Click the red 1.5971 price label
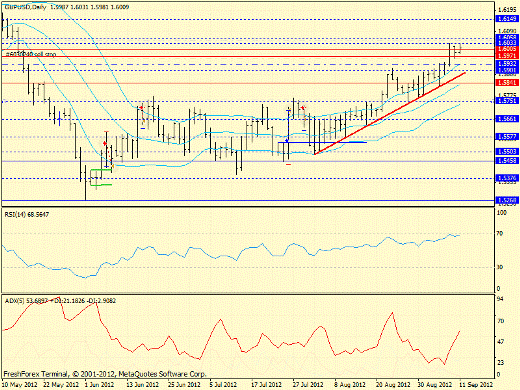 click(x=507, y=56)
